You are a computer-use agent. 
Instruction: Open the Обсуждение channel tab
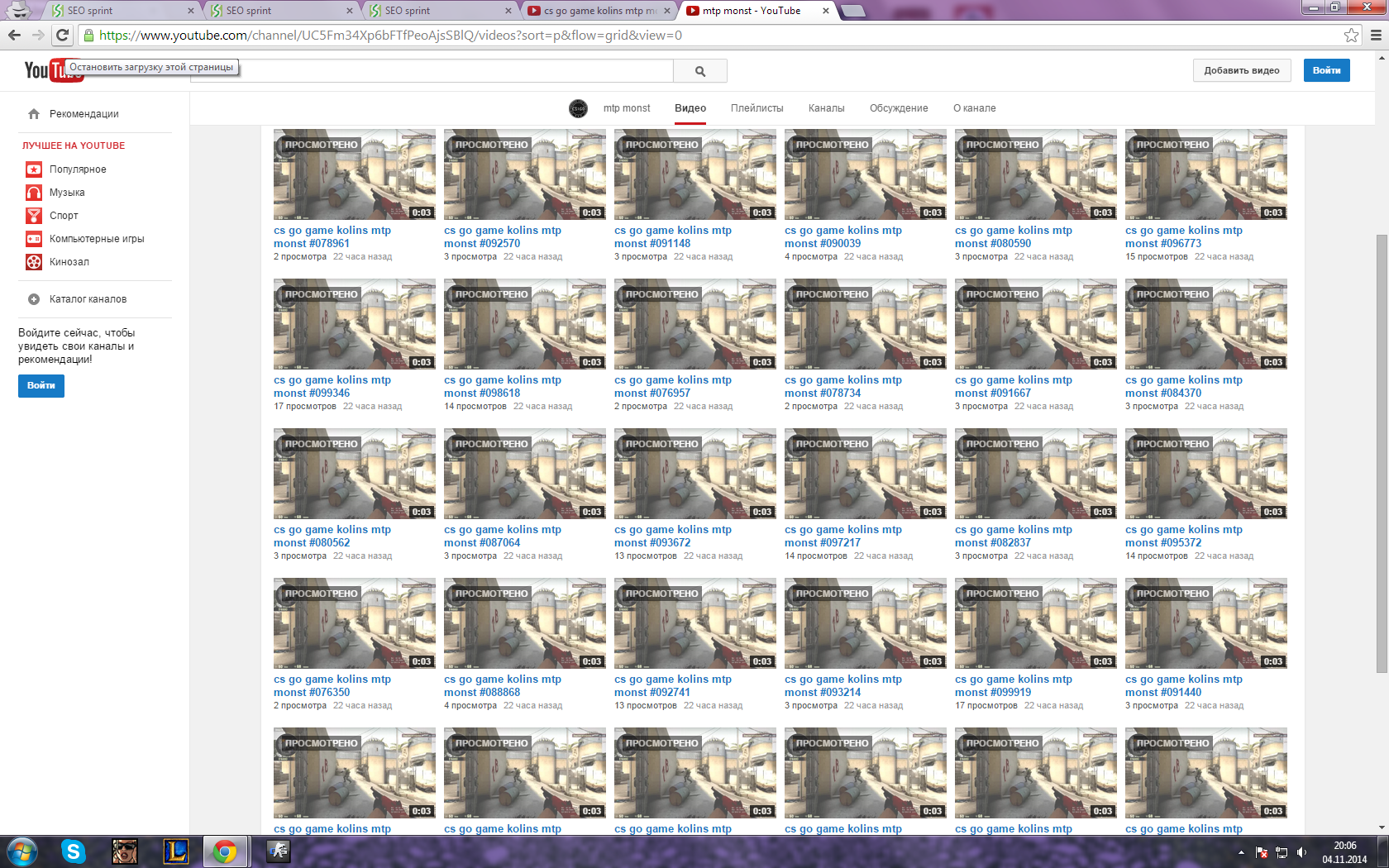[x=899, y=108]
